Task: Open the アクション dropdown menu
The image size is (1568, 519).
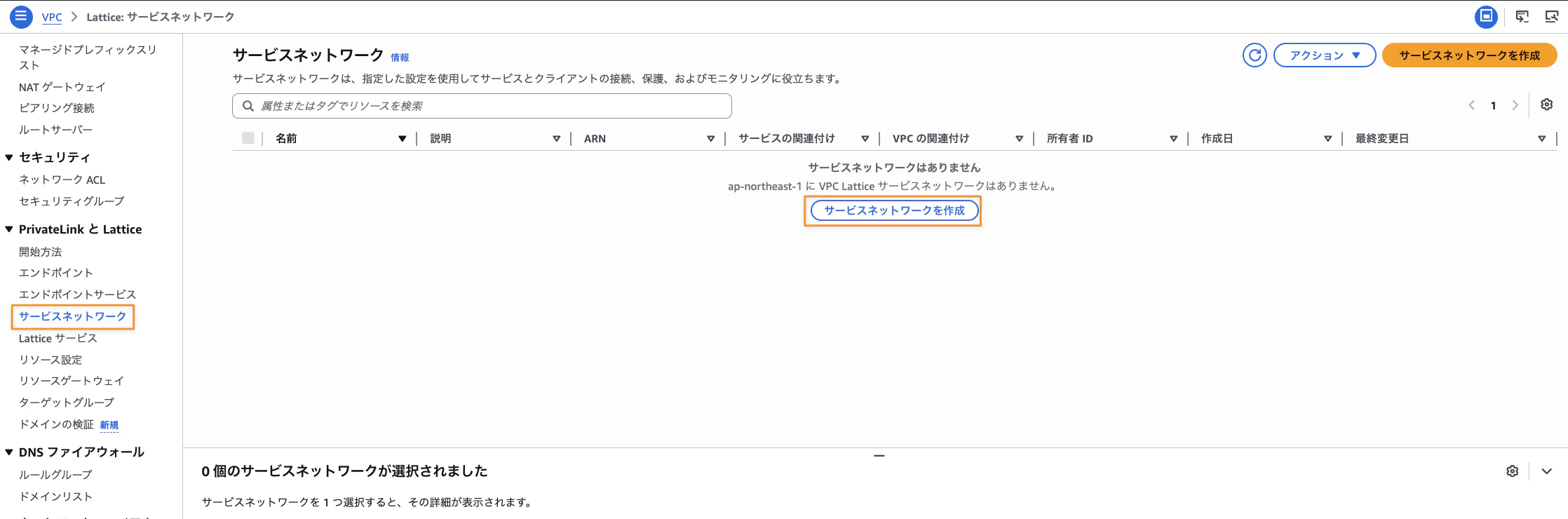Action: [x=1325, y=55]
